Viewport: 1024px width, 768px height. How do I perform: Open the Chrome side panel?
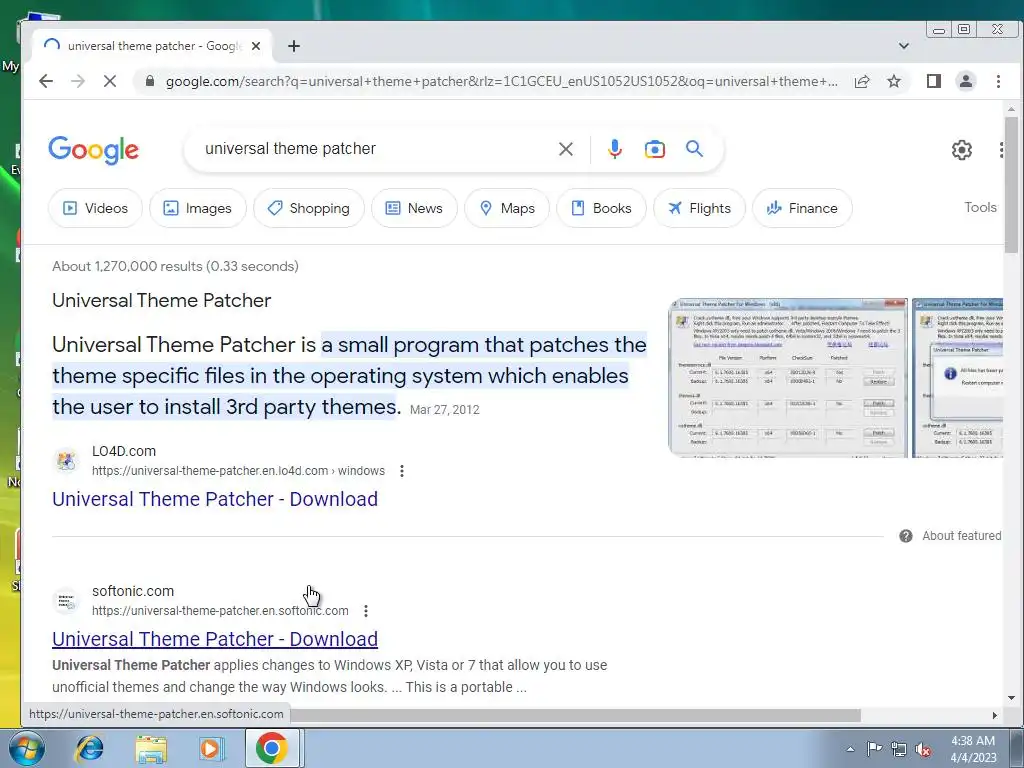pos(934,81)
